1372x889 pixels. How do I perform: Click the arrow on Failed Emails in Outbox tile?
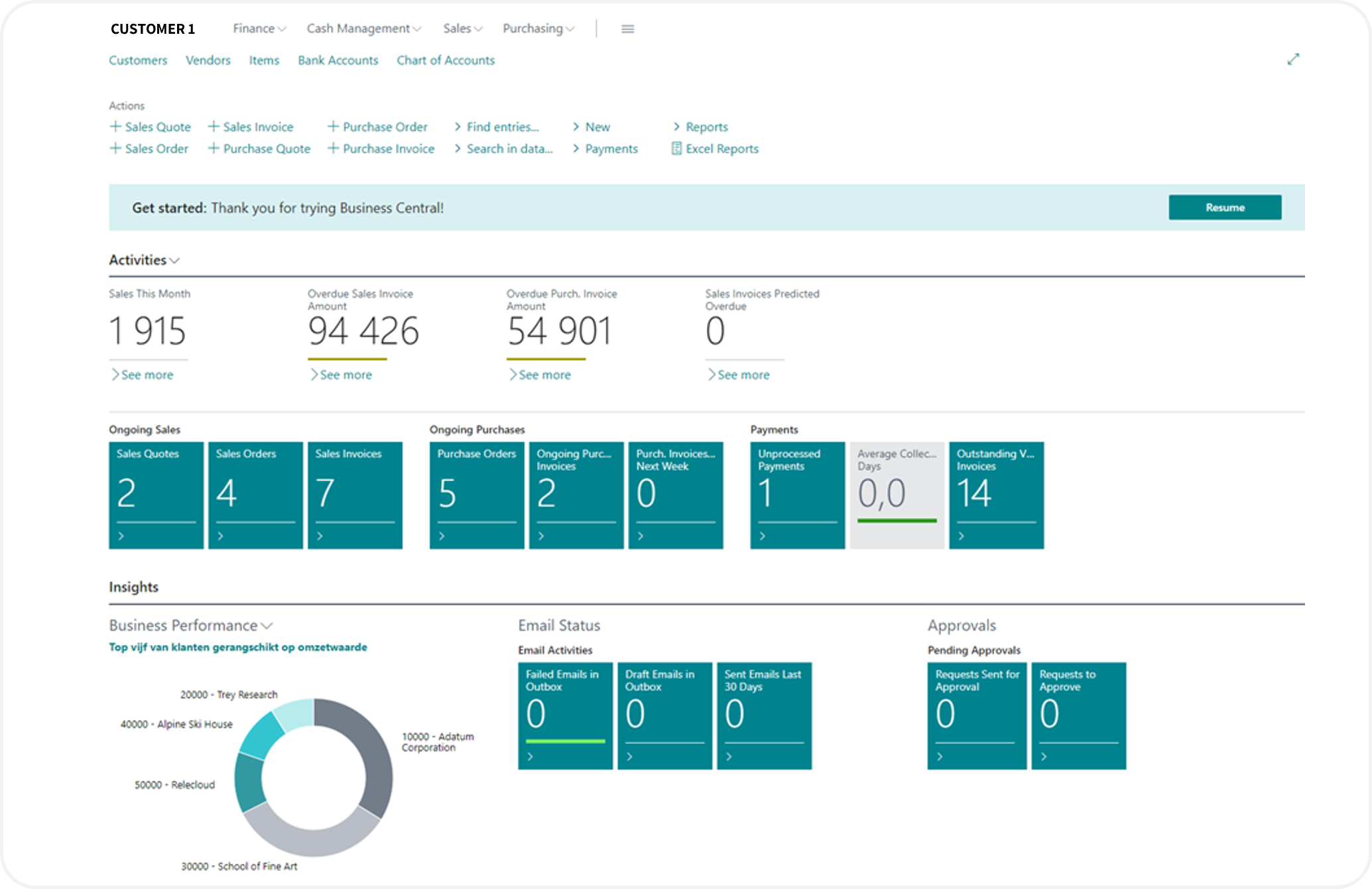(x=530, y=756)
